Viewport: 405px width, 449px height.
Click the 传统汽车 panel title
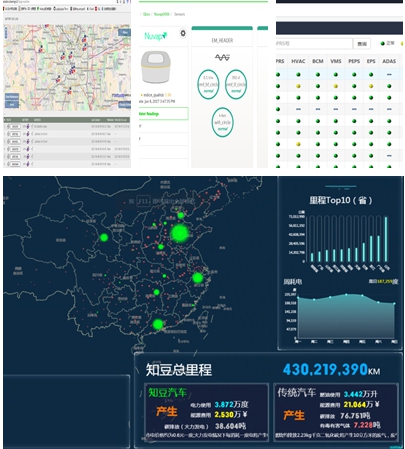[x=297, y=392]
